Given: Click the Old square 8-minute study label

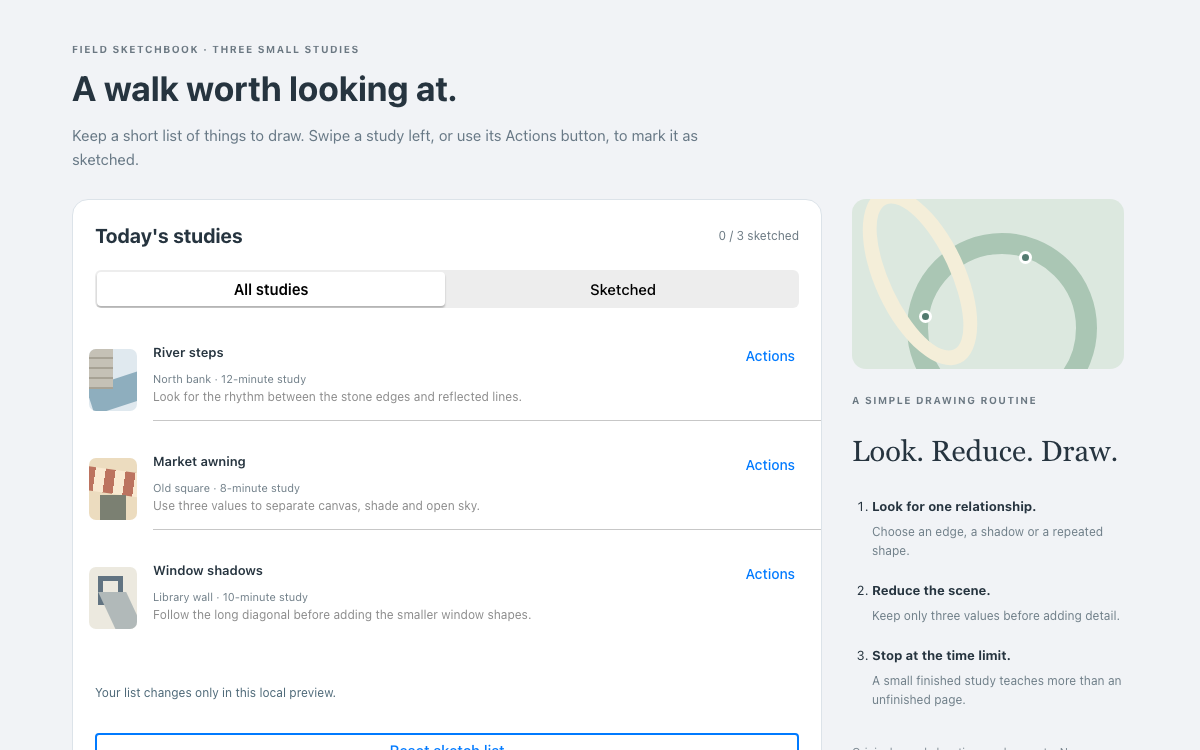Looking at the screenshot, I should (226, 488).
